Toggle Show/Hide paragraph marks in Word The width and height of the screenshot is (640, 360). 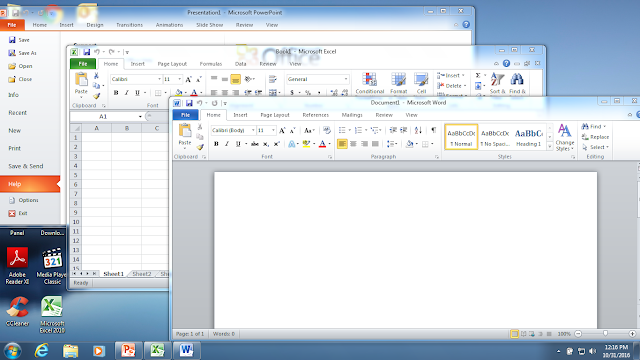click(x=433, y=130)
